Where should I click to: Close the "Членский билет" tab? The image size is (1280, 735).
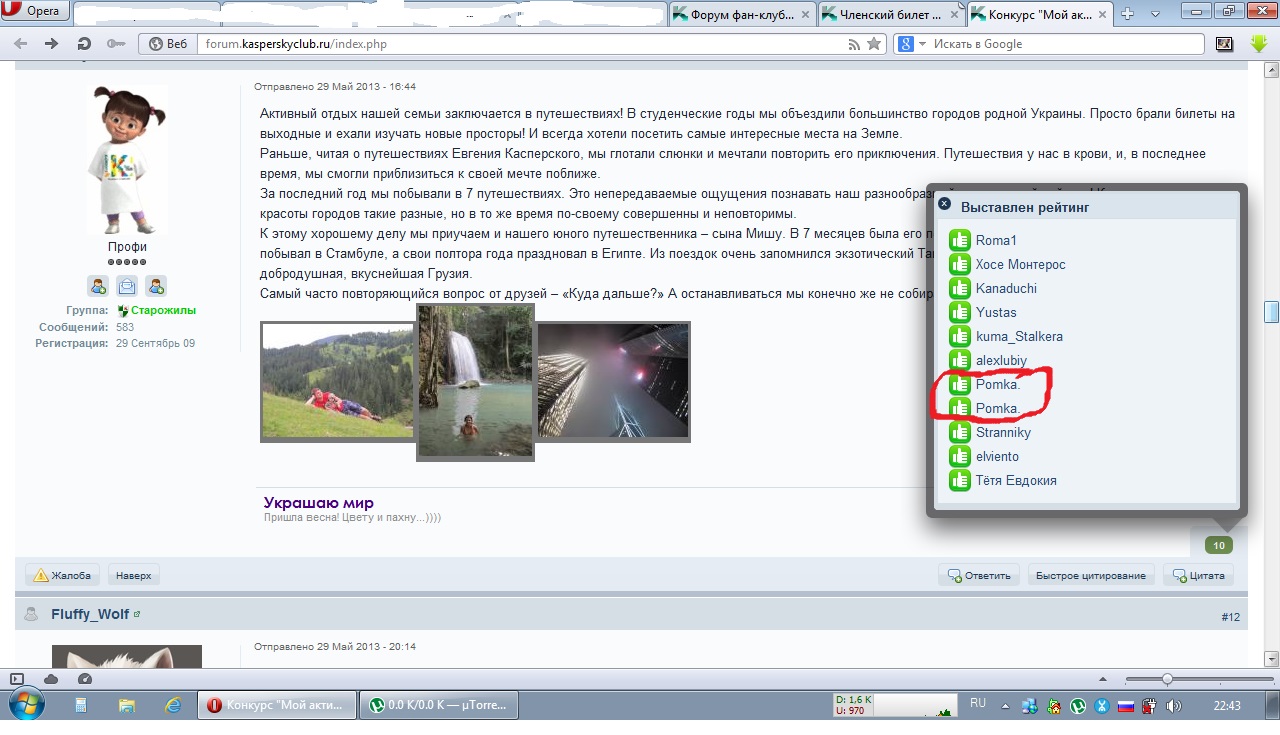click(953, 15)
